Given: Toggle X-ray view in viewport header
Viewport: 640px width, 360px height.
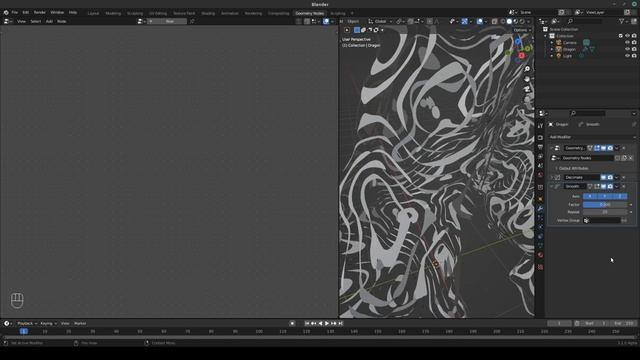Looking at the screenshot, I should (494, 21).
